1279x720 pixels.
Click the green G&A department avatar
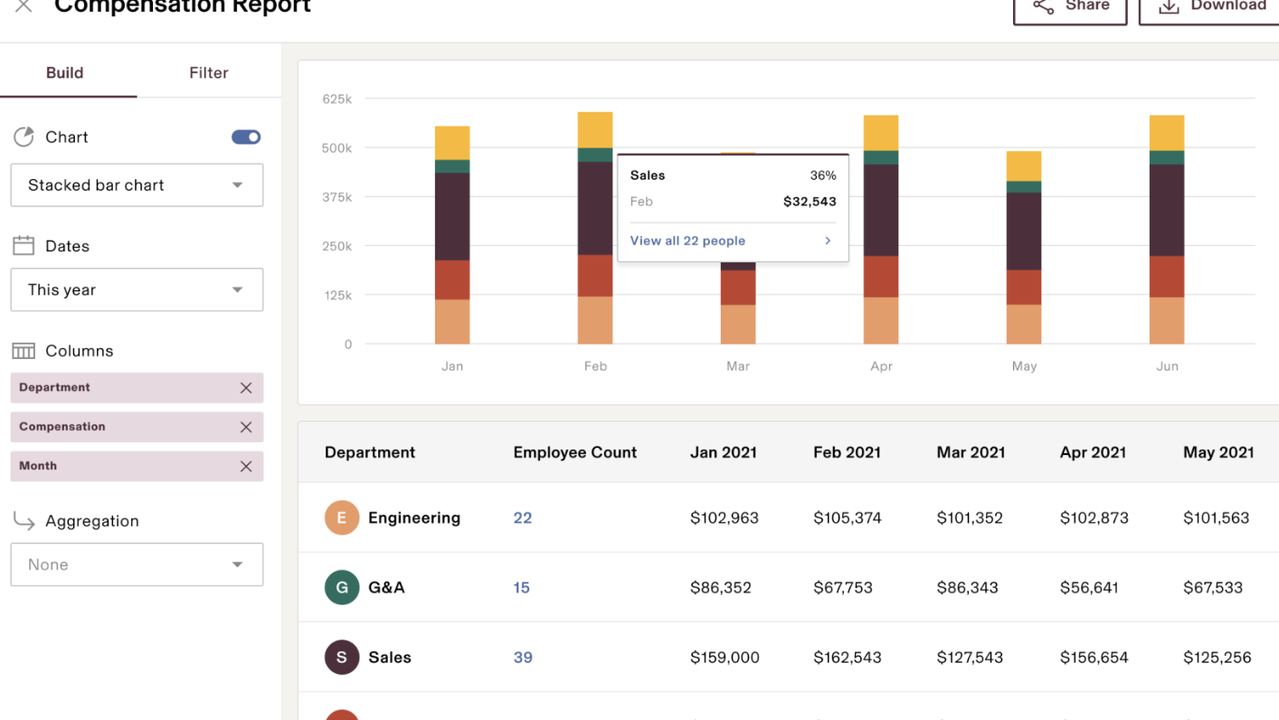[x=341, y=587]
